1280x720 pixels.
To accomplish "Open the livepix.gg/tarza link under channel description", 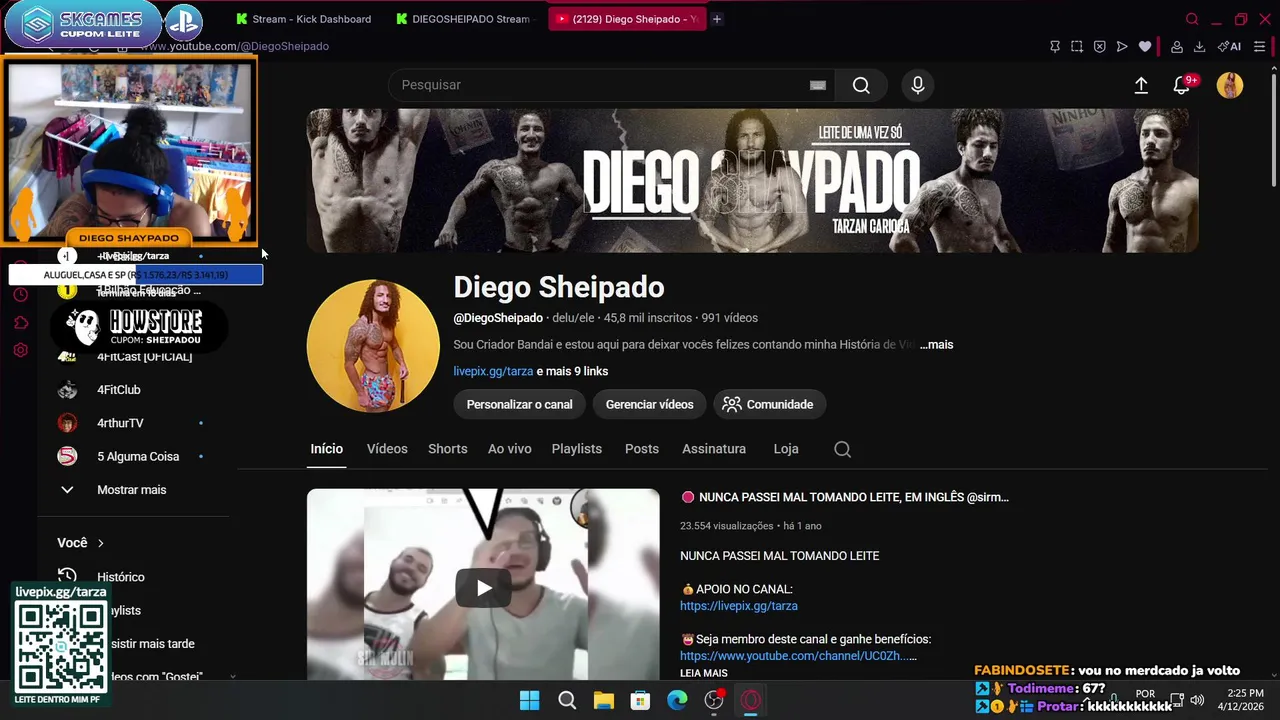I will point(493,371).
